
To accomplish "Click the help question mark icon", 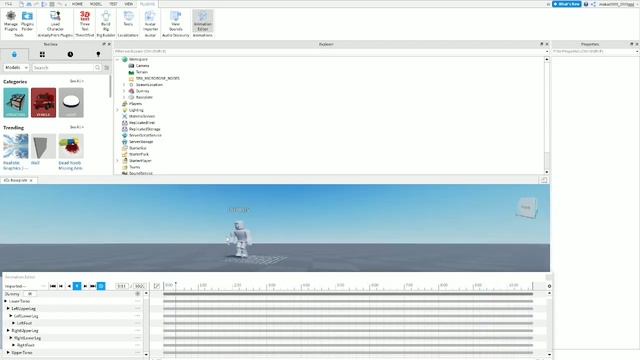I will pos(586,4).
